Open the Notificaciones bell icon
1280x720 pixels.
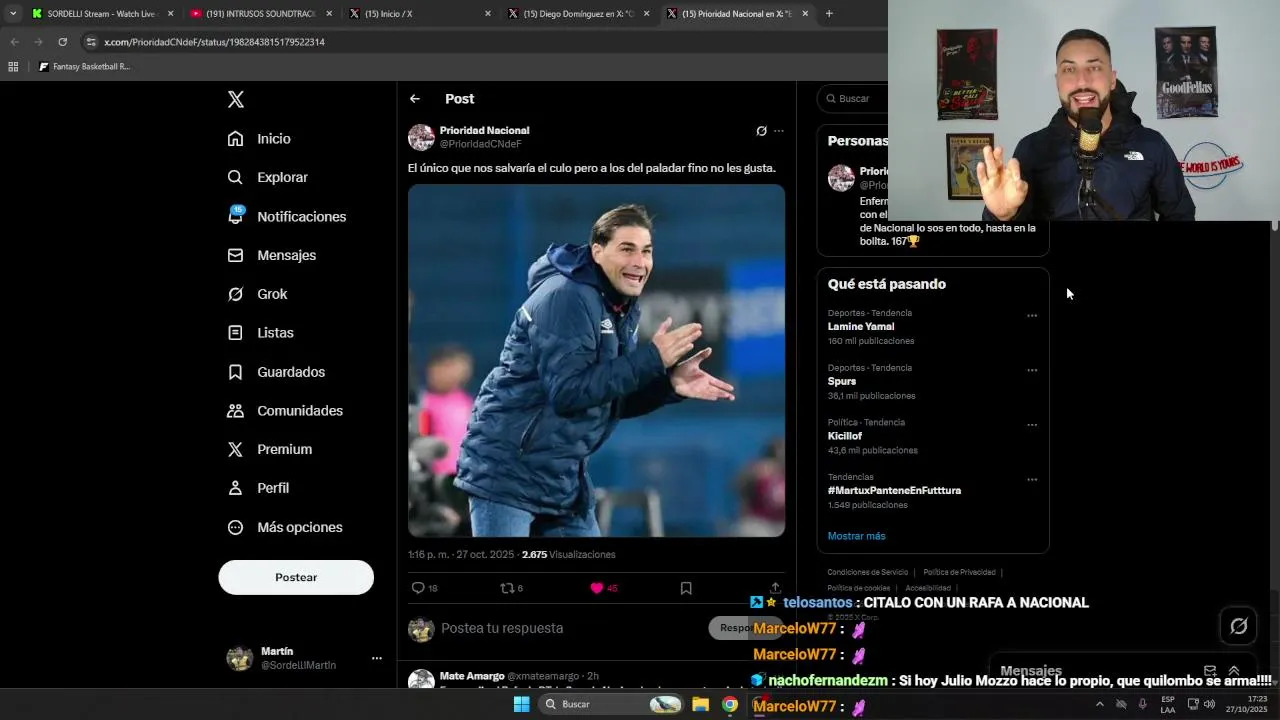(235, 216)
